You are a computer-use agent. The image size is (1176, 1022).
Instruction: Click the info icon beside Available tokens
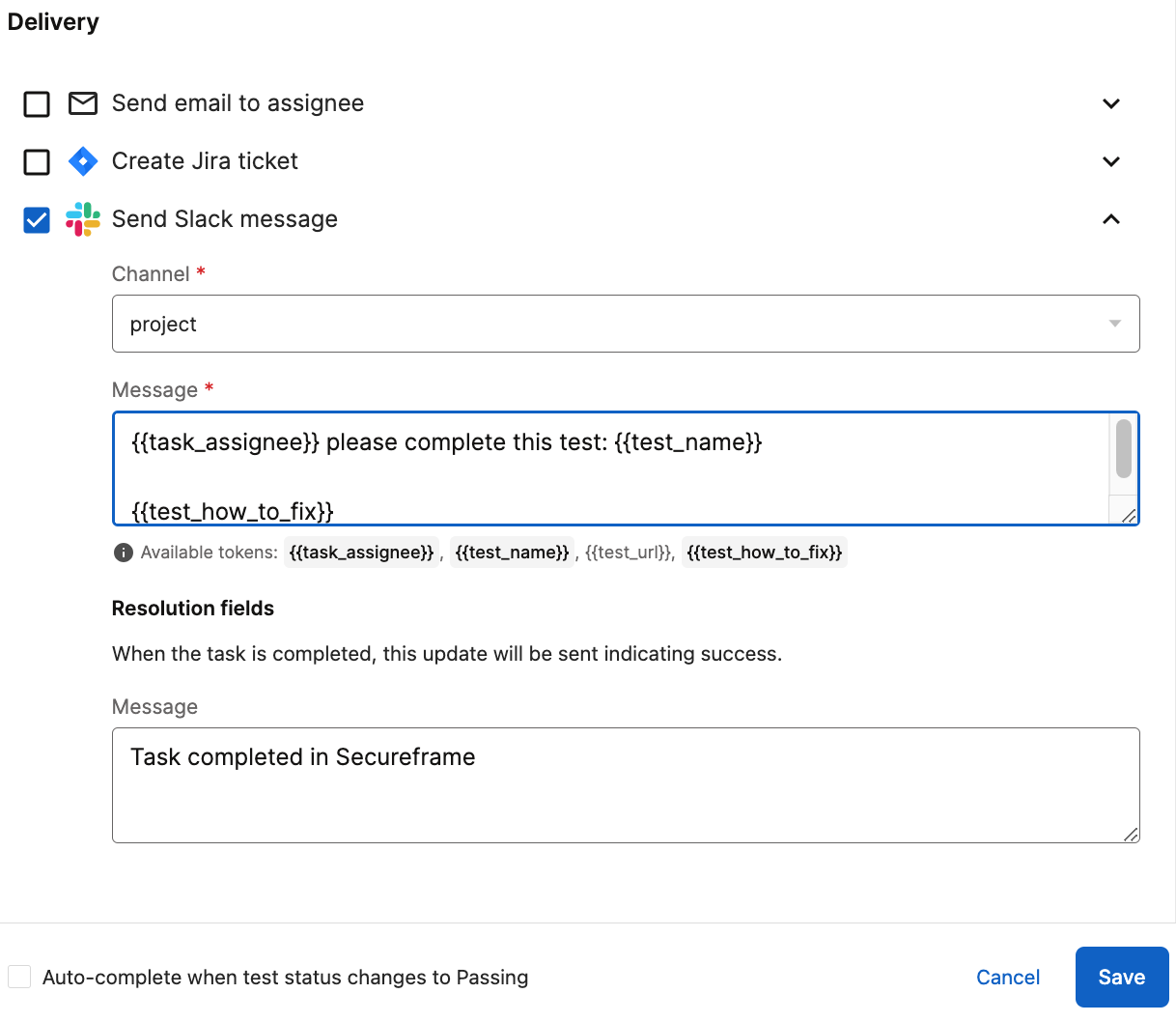(124, 553)
